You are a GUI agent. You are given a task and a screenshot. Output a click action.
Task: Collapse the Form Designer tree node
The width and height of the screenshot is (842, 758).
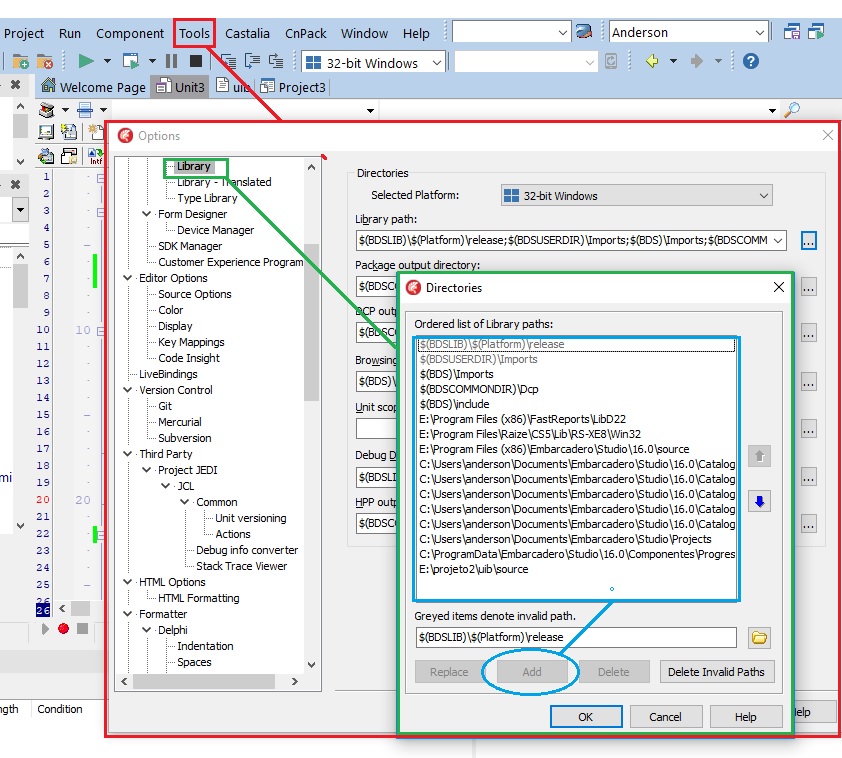[147, 214]
